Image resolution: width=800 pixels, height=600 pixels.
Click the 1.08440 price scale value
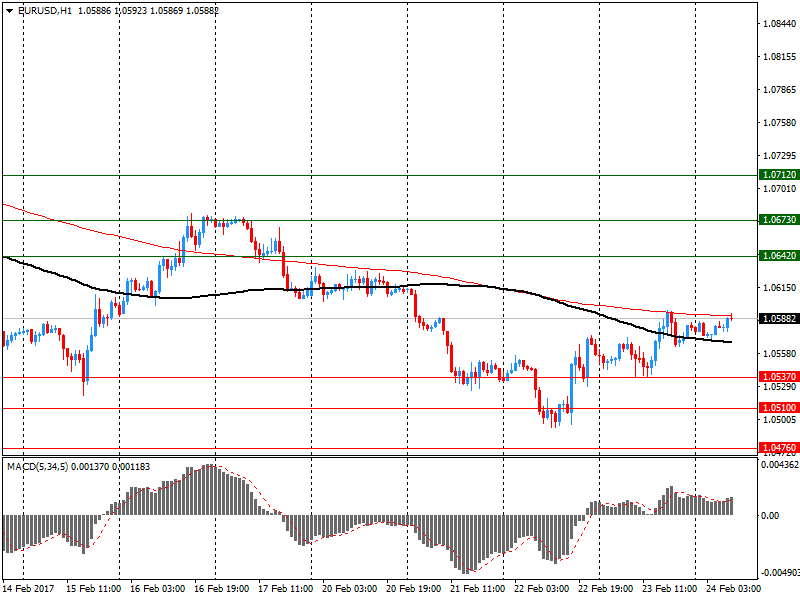click(x=780, y=23)
